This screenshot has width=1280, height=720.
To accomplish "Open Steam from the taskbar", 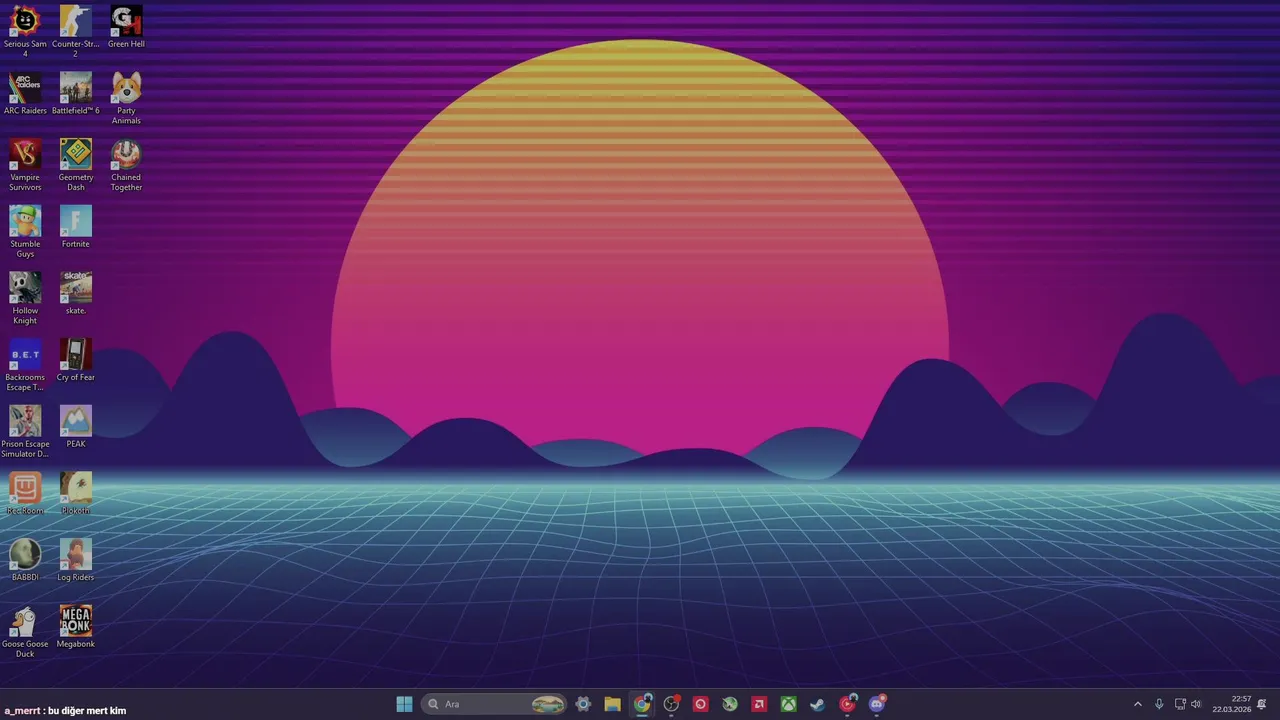I will (x=817, y=704).
